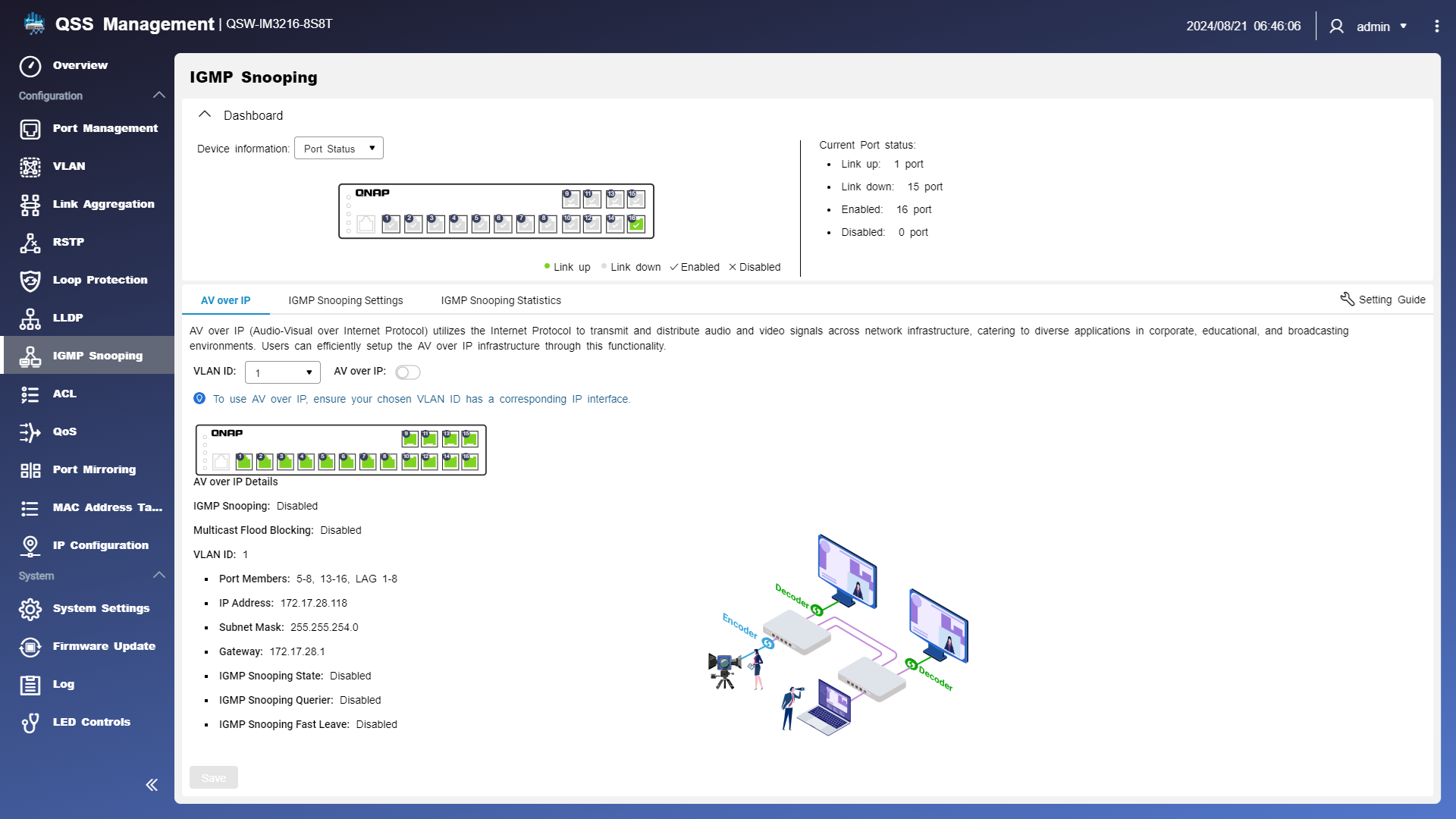Image resolution: width=1456 pixels, height=819 pixels.
Task: Toggle port 1 in the AV over IP diagram
Action: tap(243, 461)
